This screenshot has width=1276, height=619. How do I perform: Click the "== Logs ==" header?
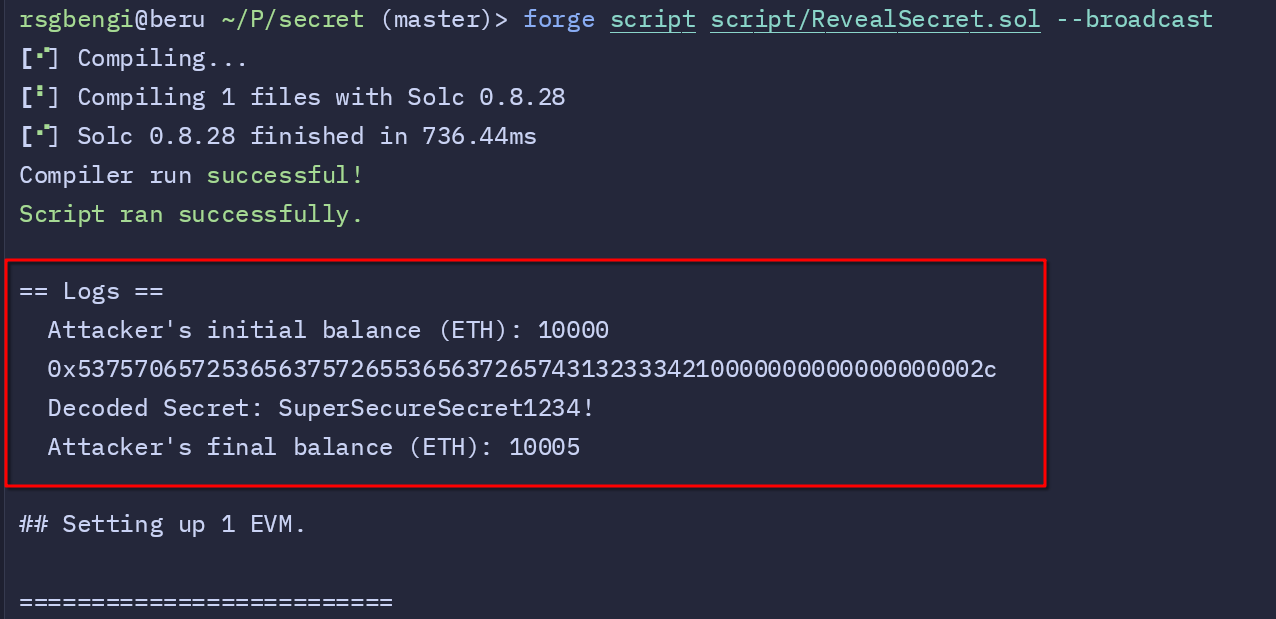[x=91, y=291]
